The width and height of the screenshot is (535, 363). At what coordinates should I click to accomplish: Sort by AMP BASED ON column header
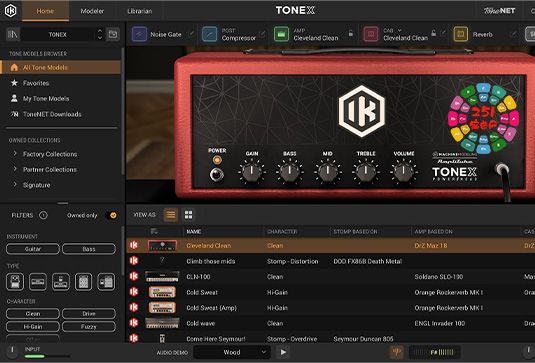pyautogui.click(x=433, y=232)
